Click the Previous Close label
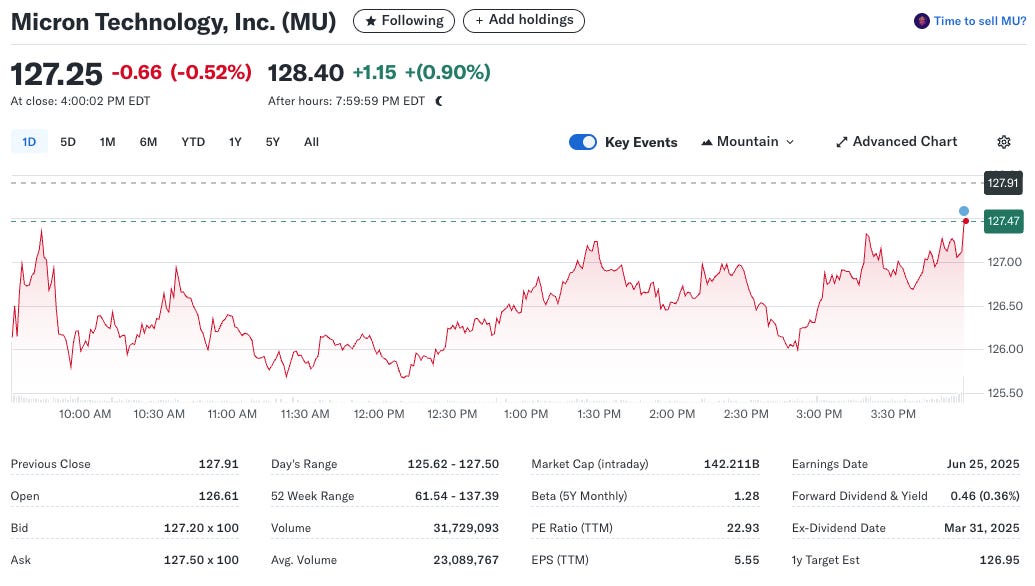The image size is (1035, 586). pos(50,464)
